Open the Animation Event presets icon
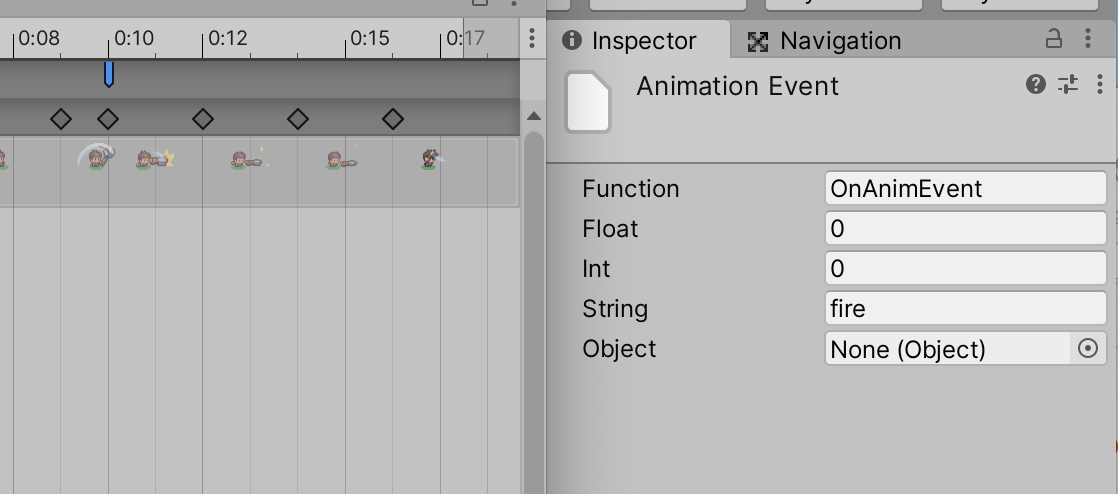1118x494 pixels. 1068,84
